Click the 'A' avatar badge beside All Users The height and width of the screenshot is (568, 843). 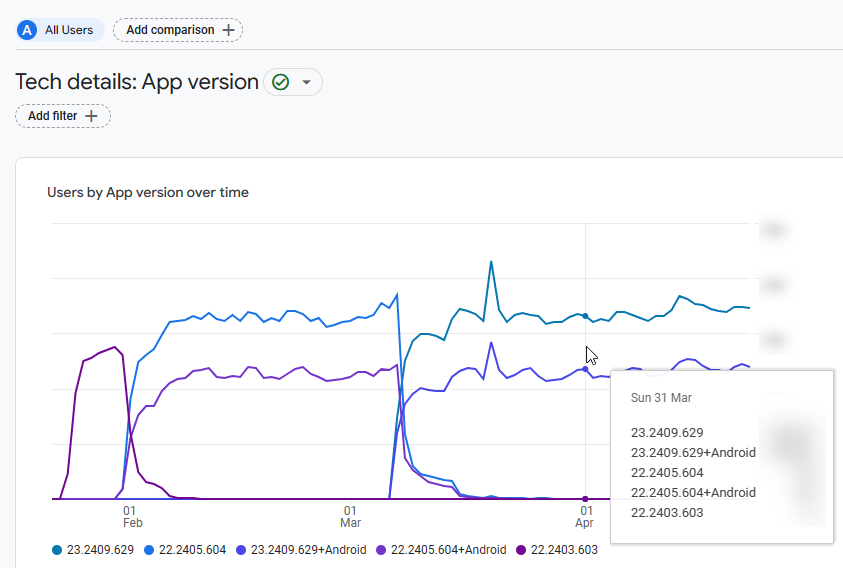click(27, 30)
